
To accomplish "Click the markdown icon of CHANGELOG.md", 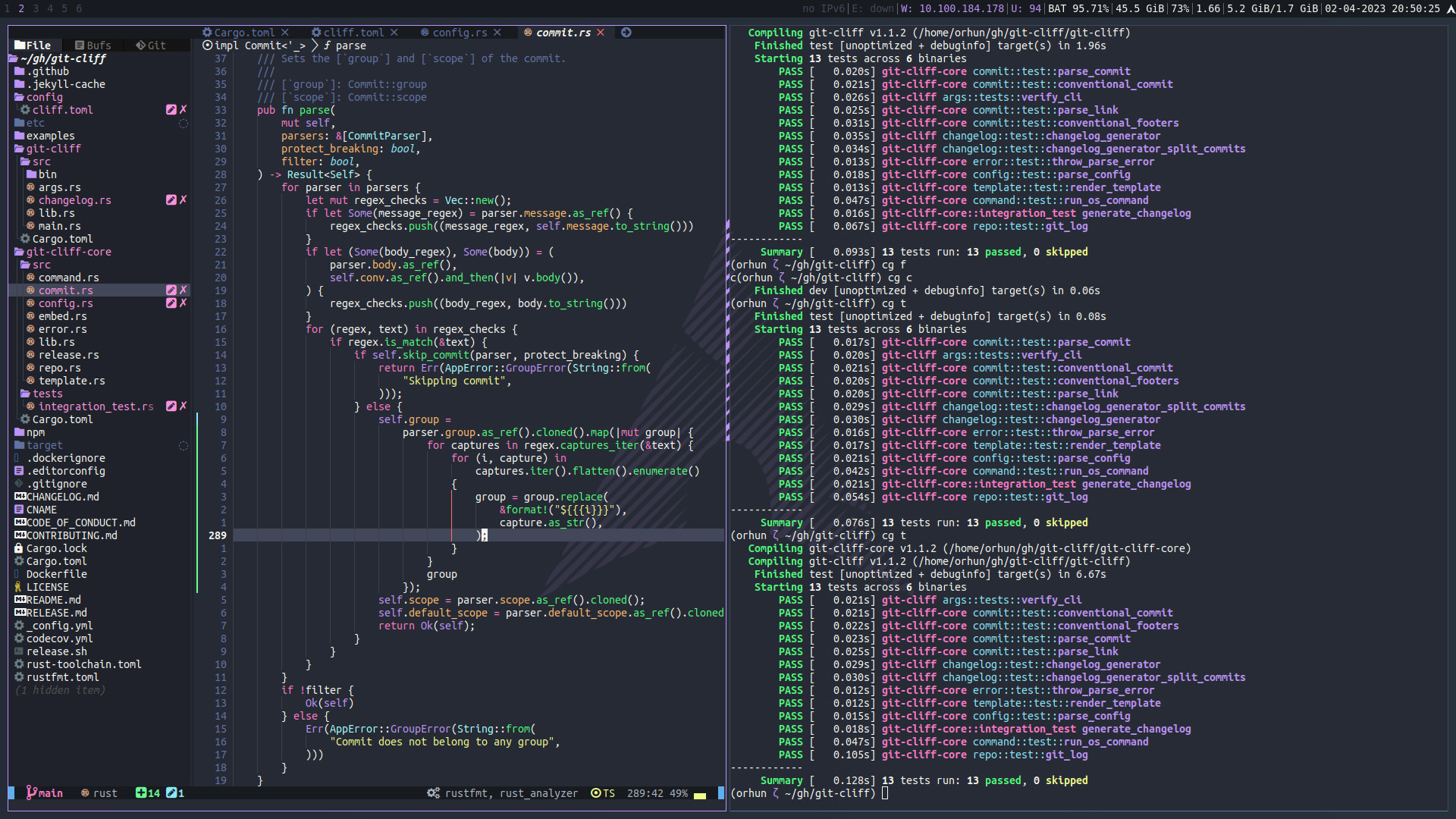I will click(20, 497).
